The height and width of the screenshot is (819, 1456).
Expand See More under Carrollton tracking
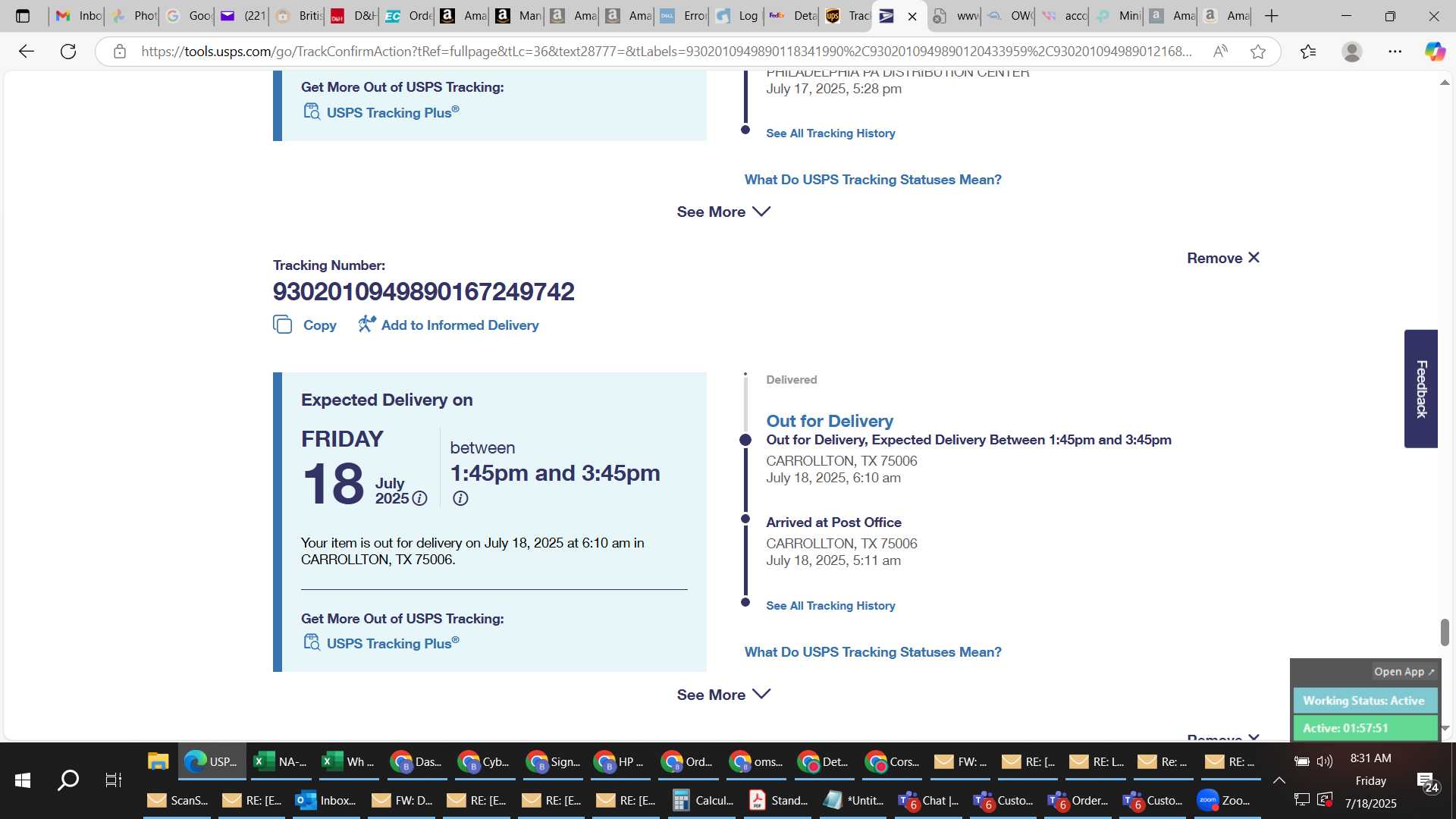723,695
